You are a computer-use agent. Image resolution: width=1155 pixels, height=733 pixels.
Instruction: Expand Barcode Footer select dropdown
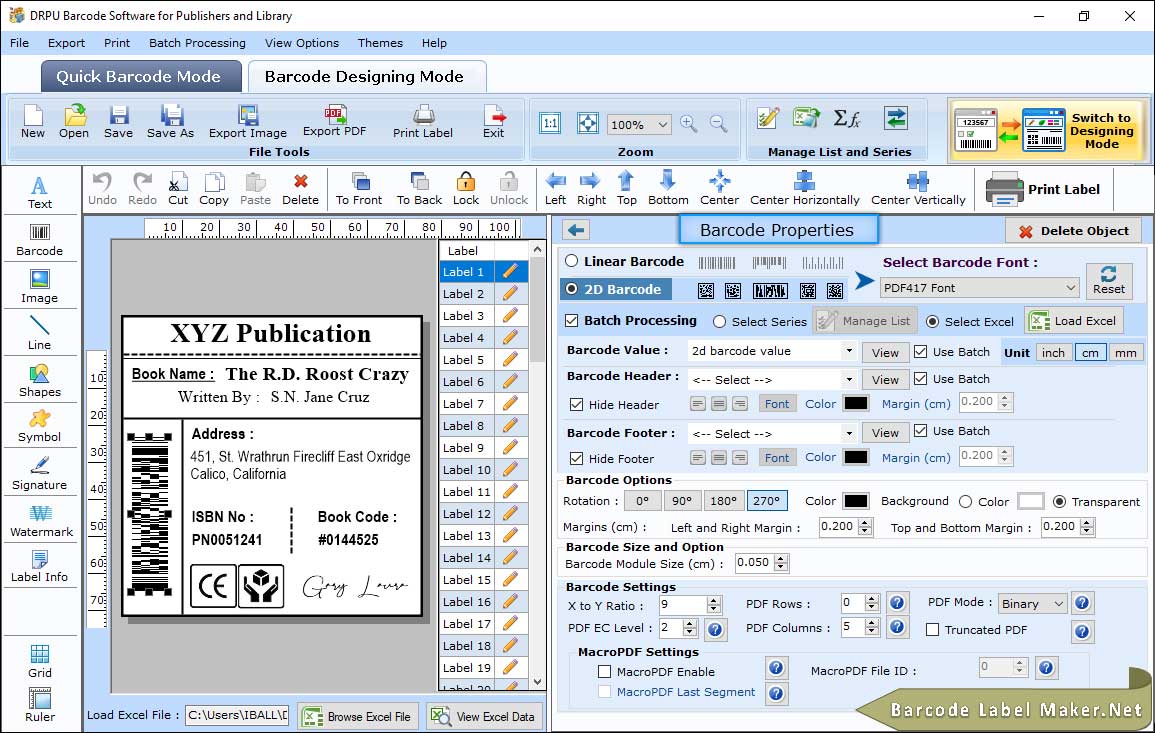coord(849,433)
